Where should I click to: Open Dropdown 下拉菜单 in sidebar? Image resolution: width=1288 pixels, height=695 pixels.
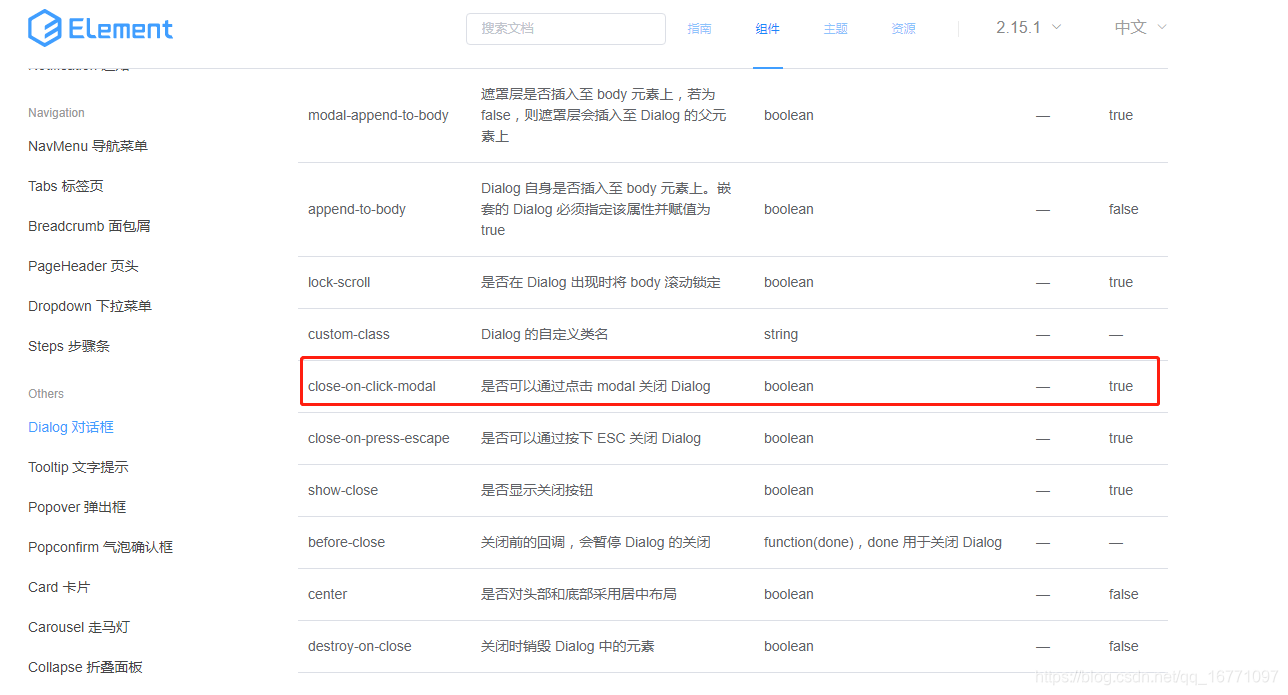pyautogui.click(x=90, y=306)
